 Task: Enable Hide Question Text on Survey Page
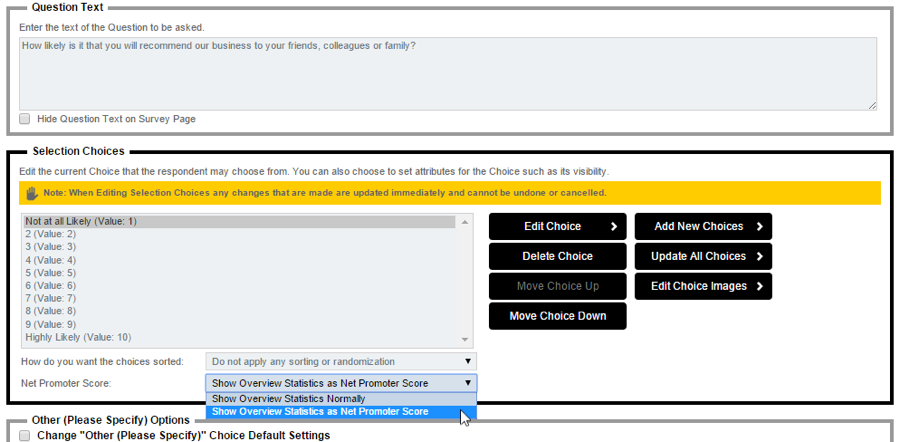25,119
